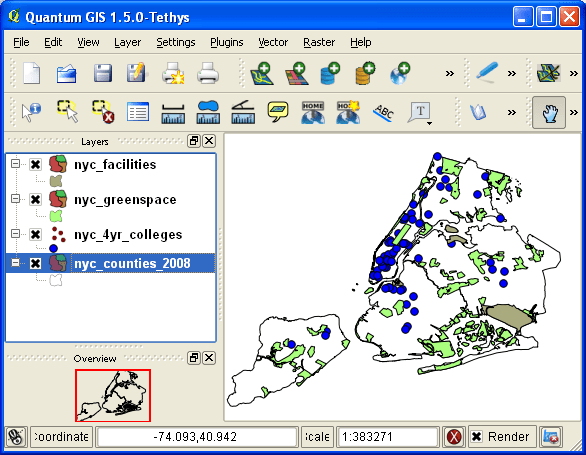Select Measure Line tool
Viewport: 586px width, 455px height.
[x=173, y=114]
